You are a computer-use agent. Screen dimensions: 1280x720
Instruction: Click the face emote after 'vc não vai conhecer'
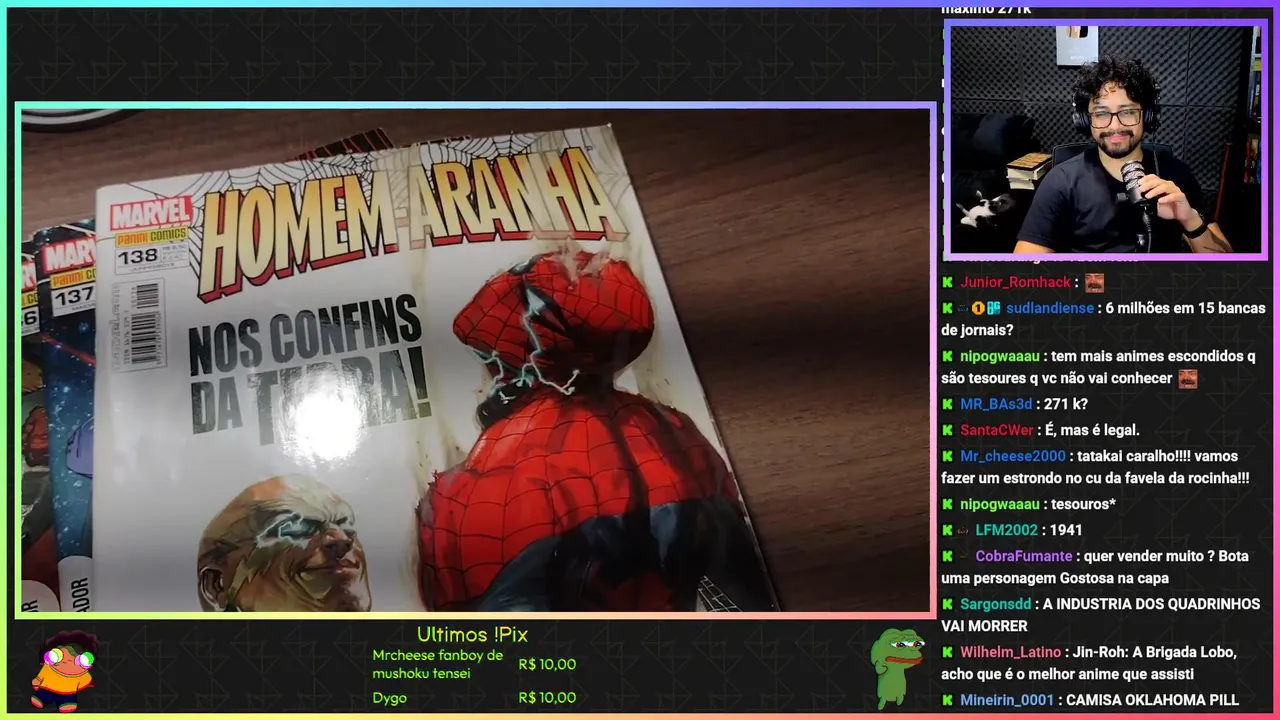tap(1188, 378)
